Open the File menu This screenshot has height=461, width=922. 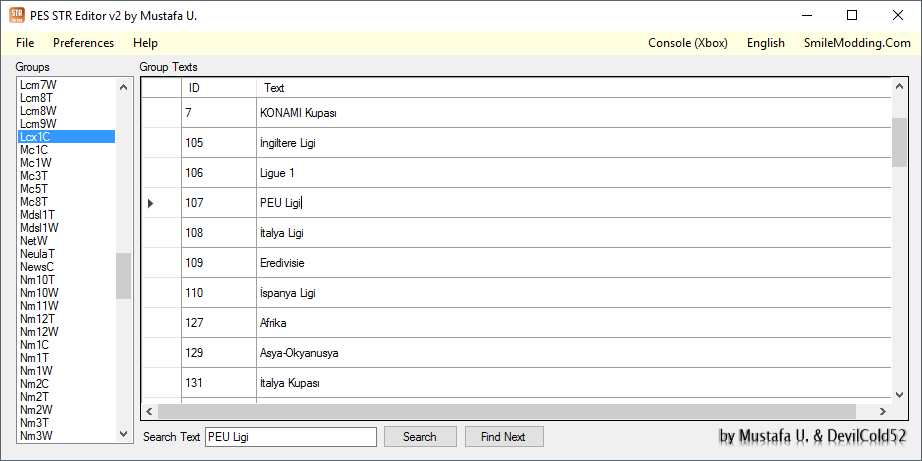25,43
